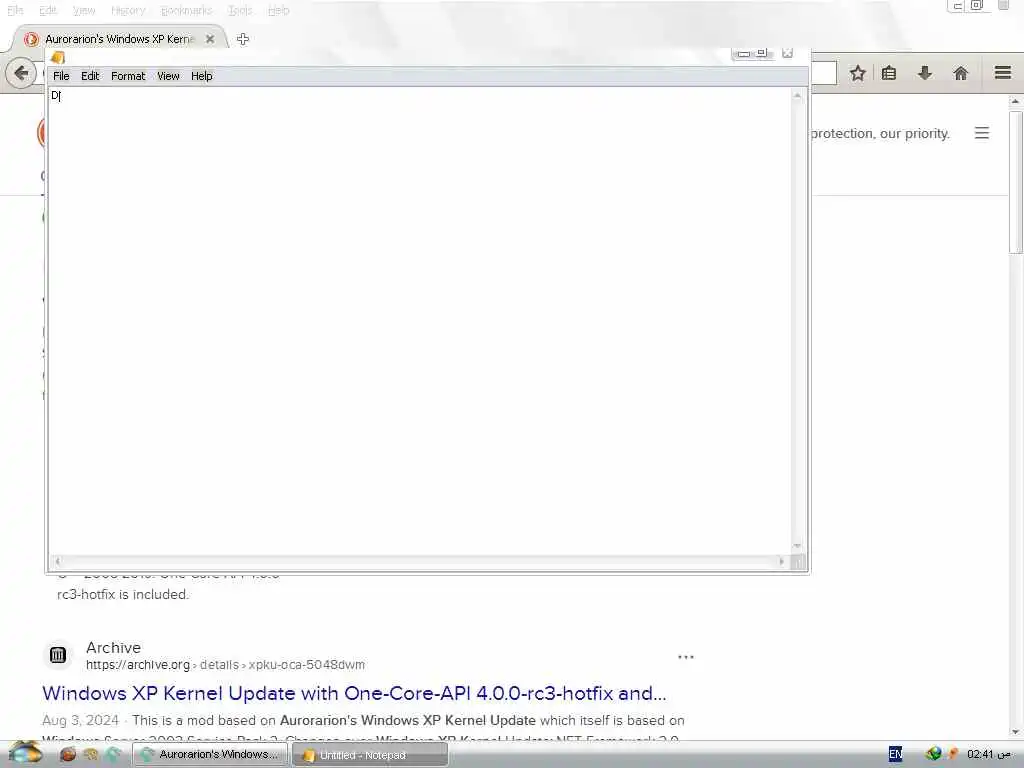Click the browser page scrollbar thumb

coord(1016,183)
